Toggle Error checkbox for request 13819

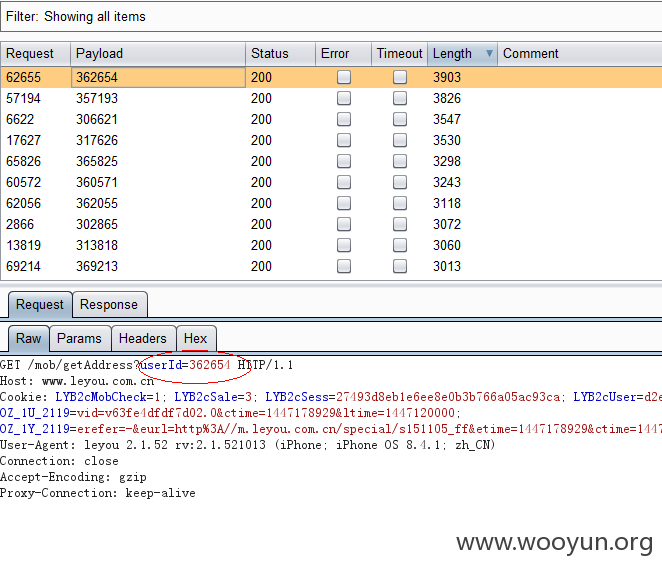(x=344, y=245)
